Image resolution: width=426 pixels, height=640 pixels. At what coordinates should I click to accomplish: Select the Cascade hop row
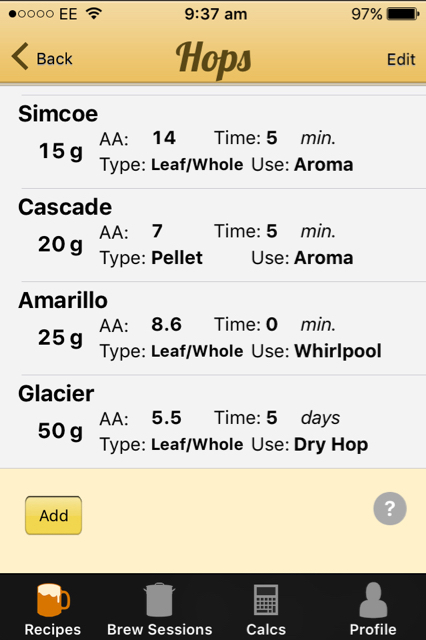click(x=213, y=235)
